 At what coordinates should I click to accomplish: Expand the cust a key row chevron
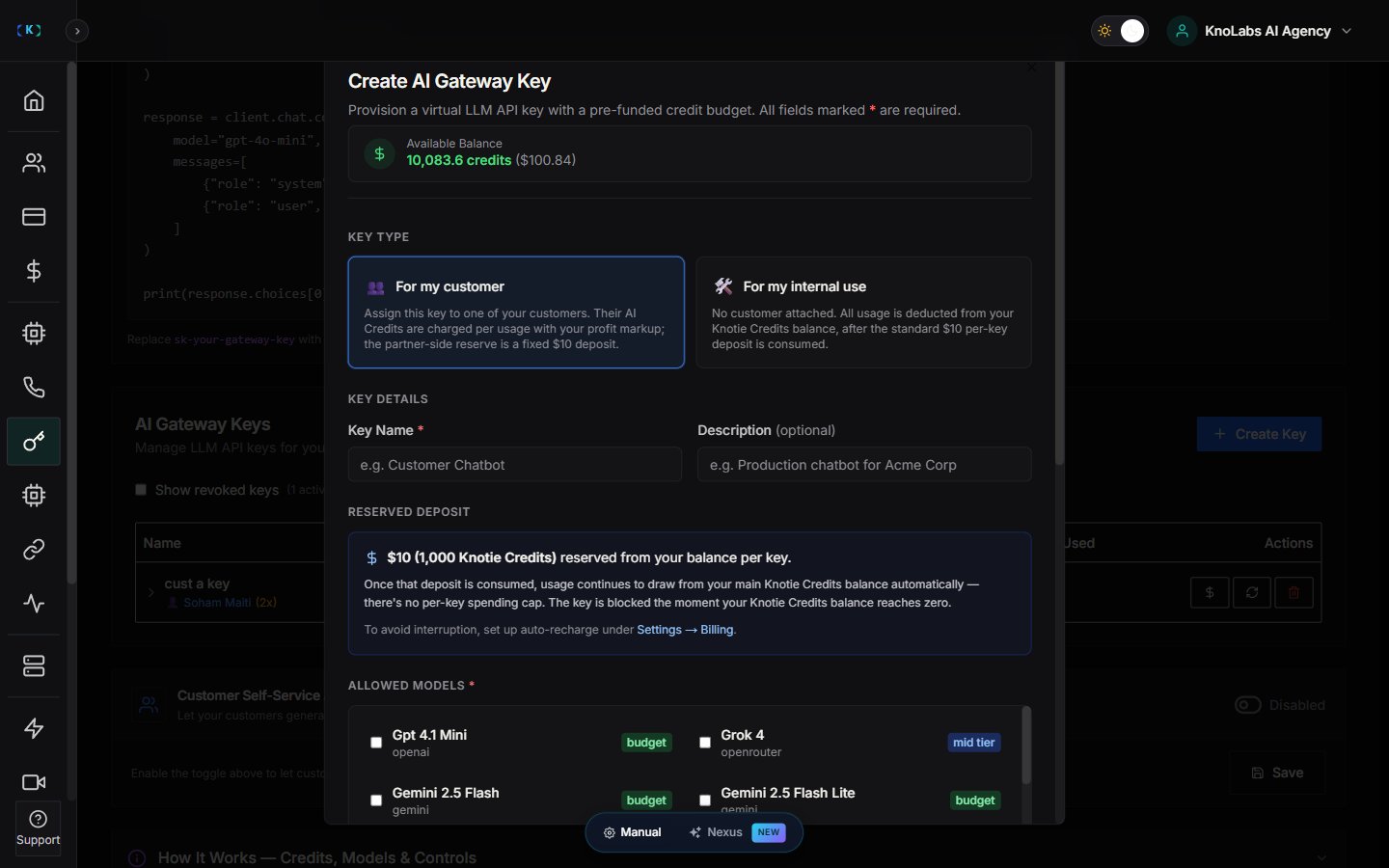[150, 592]
